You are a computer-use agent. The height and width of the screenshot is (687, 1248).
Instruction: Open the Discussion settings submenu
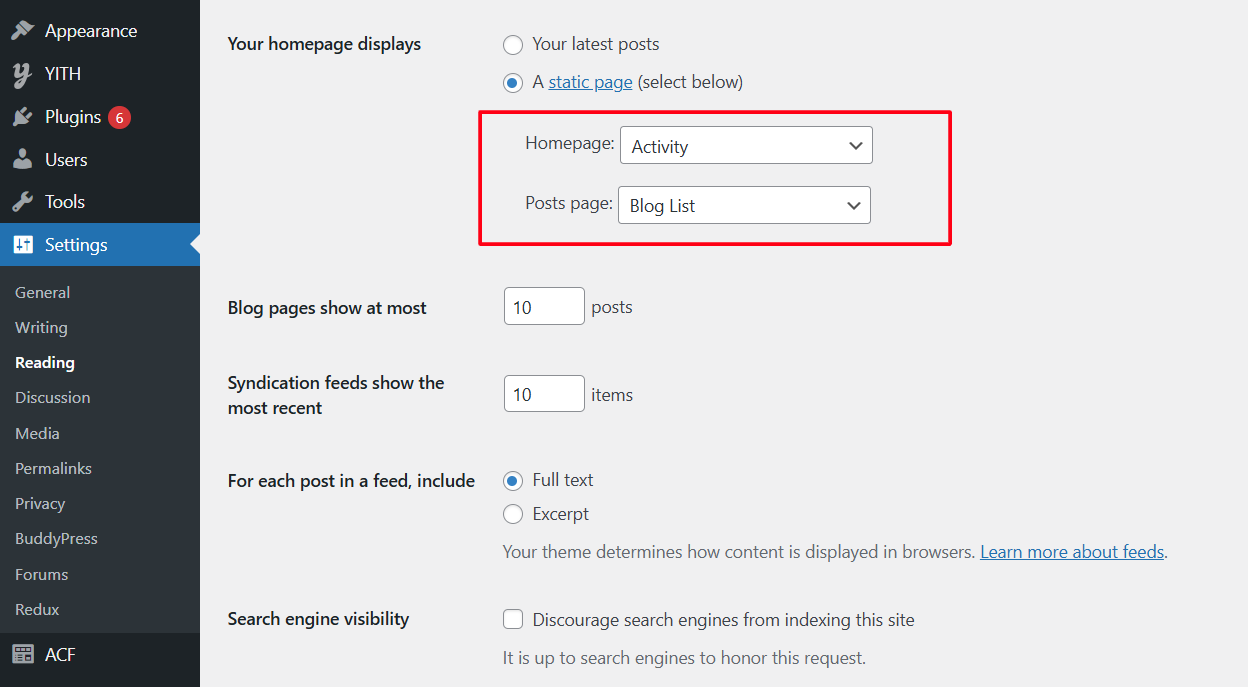coord(52,398)
